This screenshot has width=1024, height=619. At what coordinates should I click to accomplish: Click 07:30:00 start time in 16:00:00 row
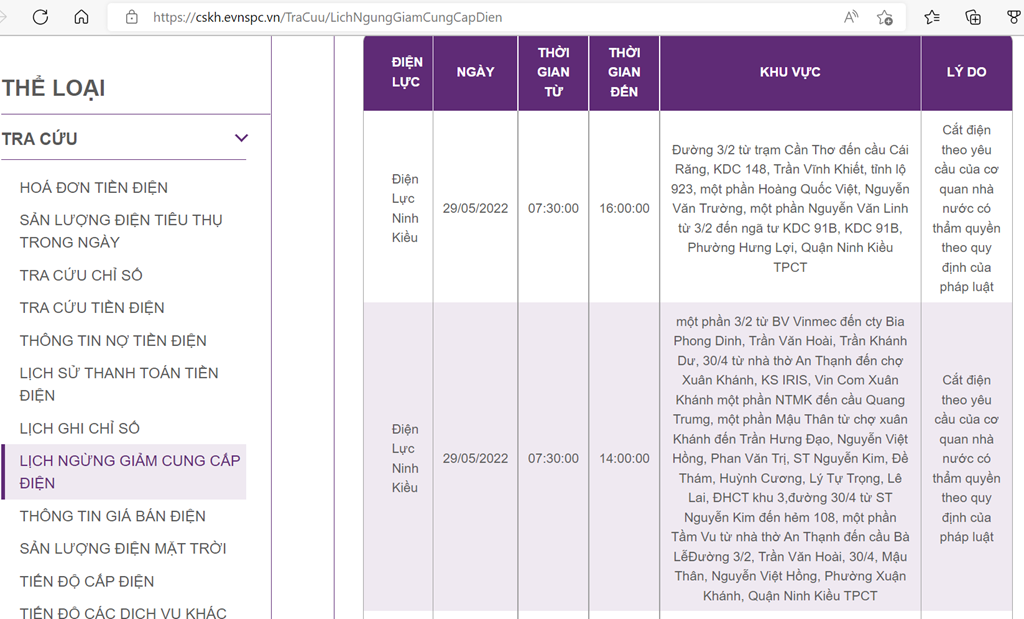click(x=553, y=208)
